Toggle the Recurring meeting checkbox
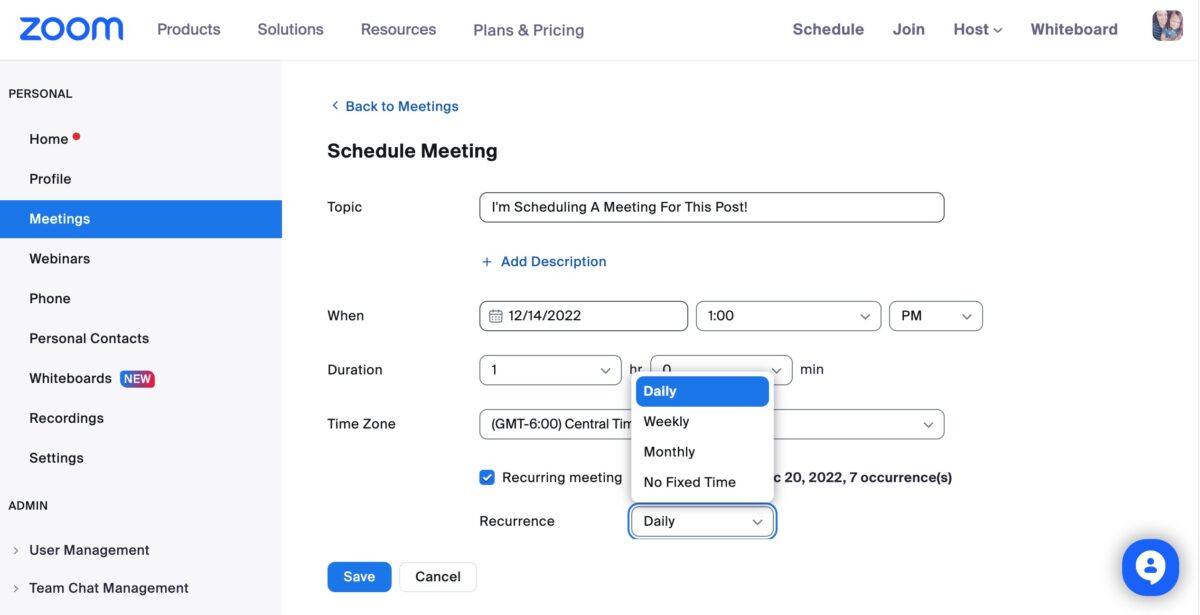Image resolution: width=1200 pixels, height=615 pixels. click(487, 478)
